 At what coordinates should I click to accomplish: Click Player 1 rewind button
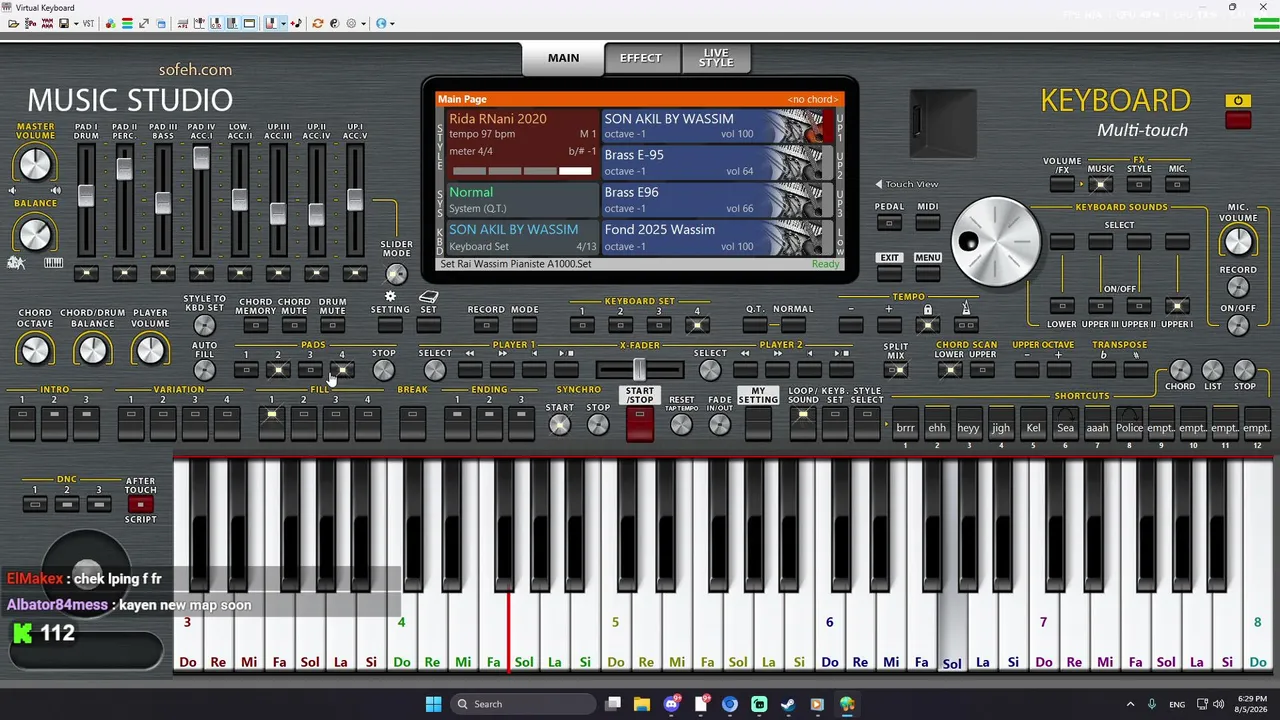coord(470,370)
